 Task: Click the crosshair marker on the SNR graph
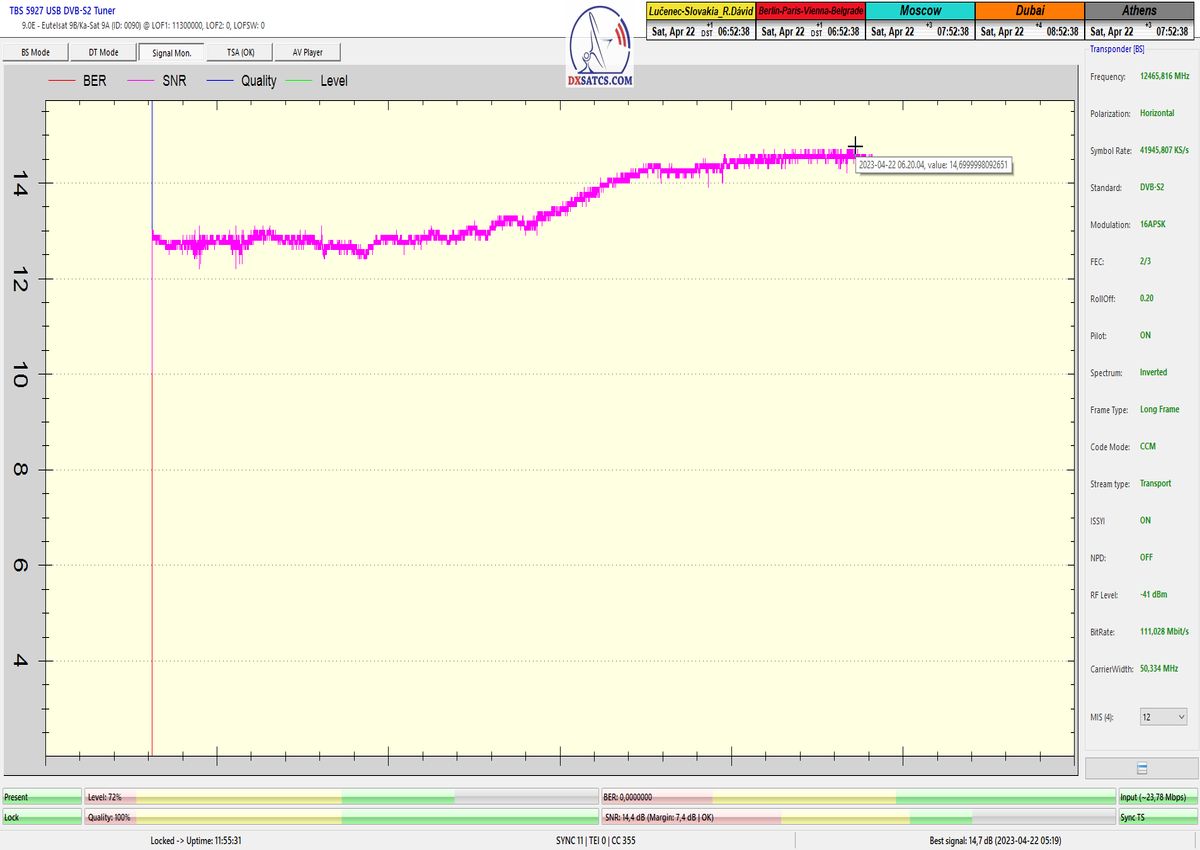click(855, 147)
